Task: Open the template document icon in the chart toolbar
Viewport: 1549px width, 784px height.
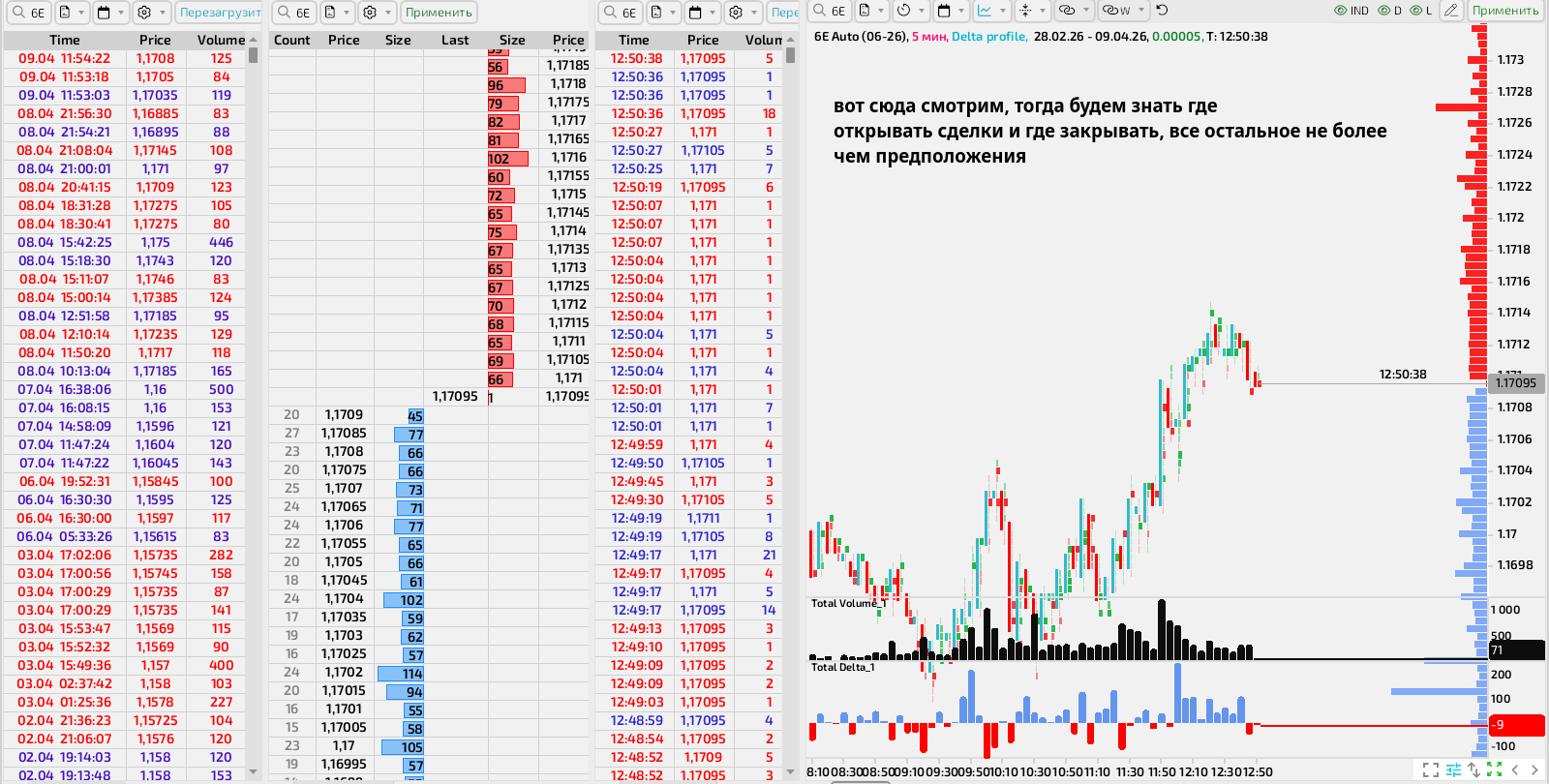Action: click(x=864, y=11)
